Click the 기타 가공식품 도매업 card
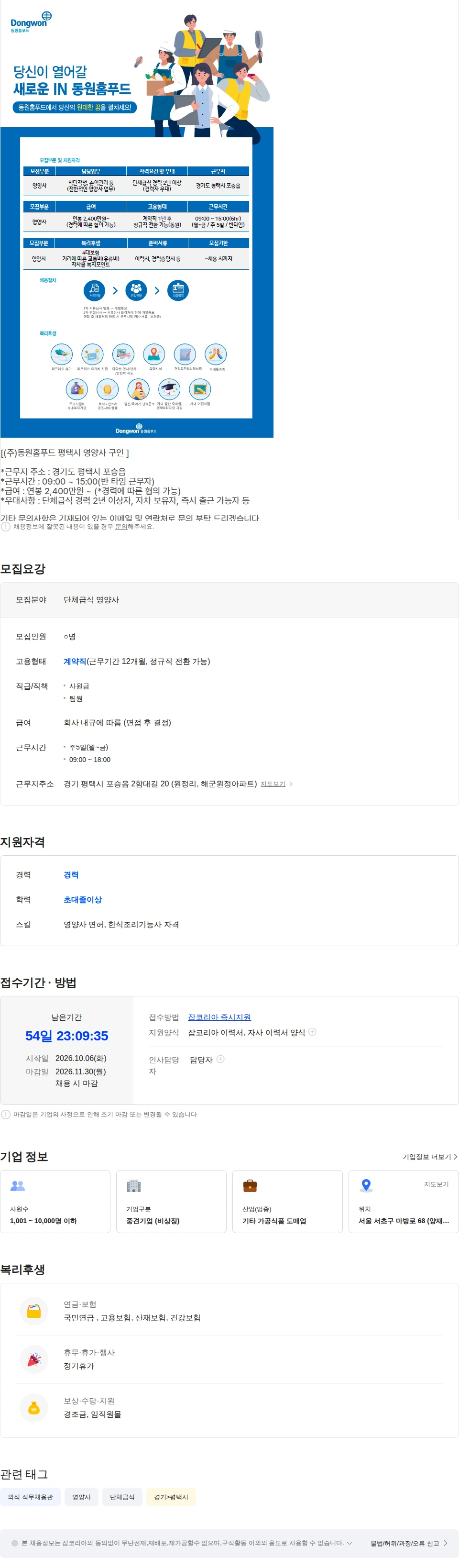 point(287,1202)
